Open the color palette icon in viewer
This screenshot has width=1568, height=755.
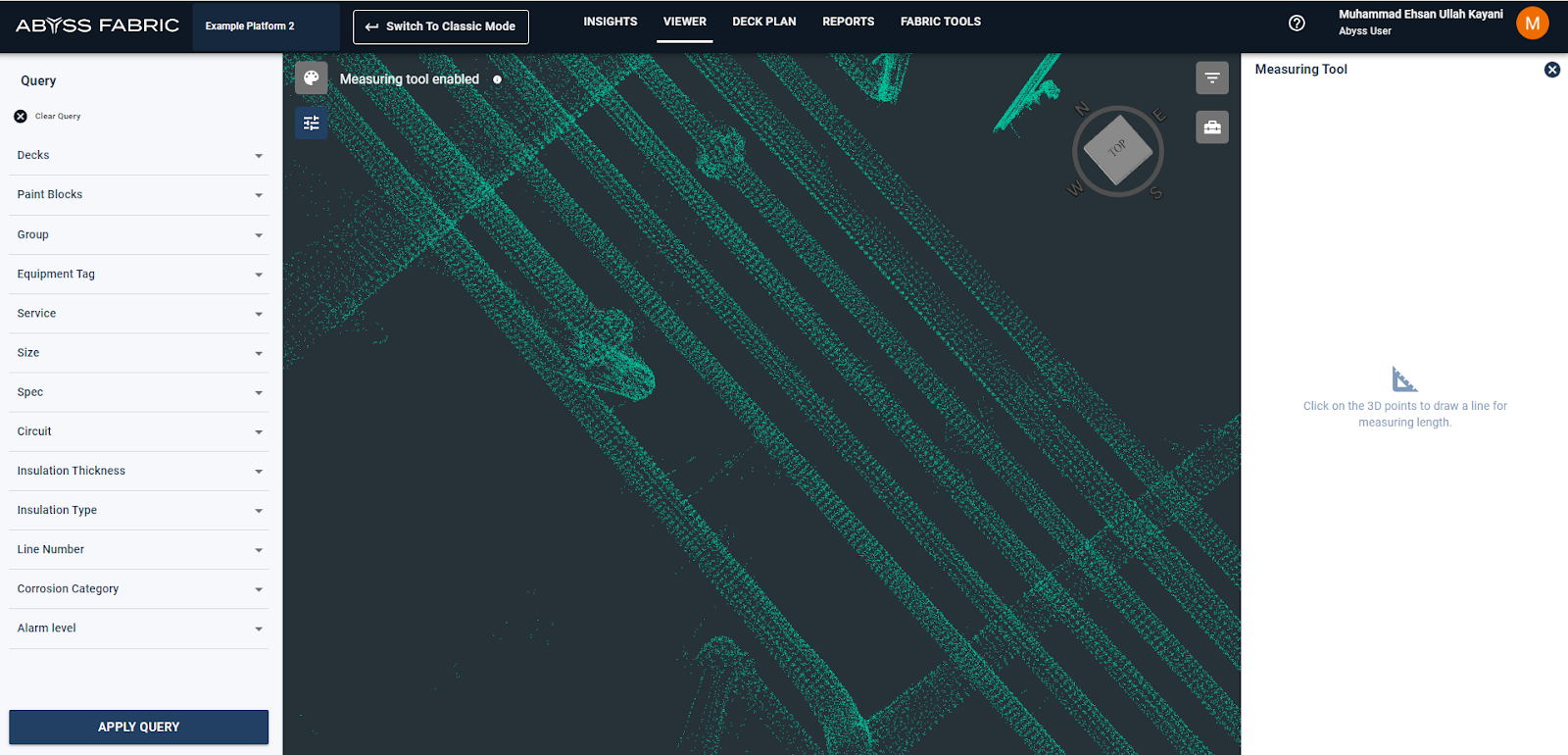point(311,78)
